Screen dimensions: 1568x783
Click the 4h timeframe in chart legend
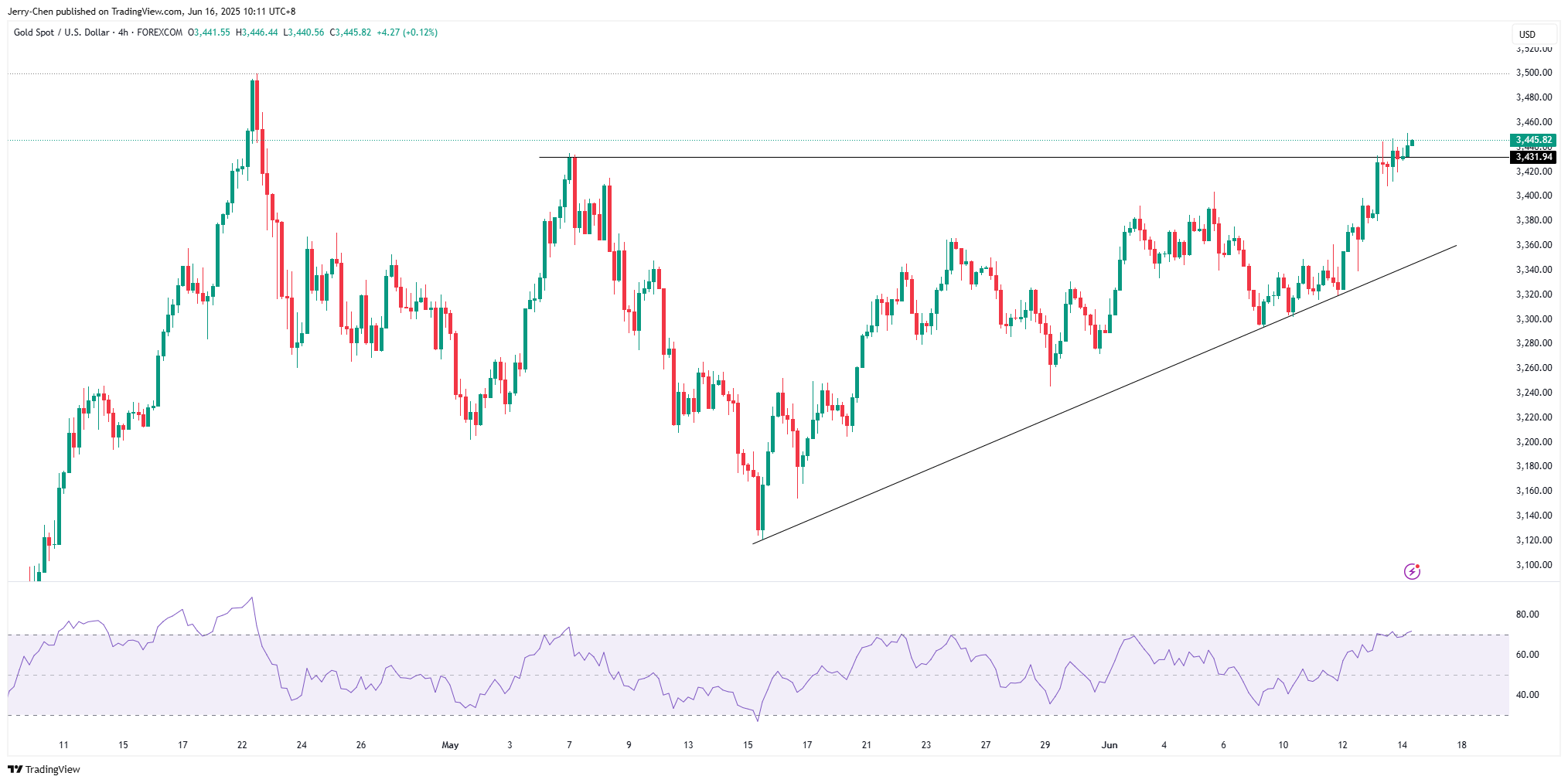(x=123, y=32)
